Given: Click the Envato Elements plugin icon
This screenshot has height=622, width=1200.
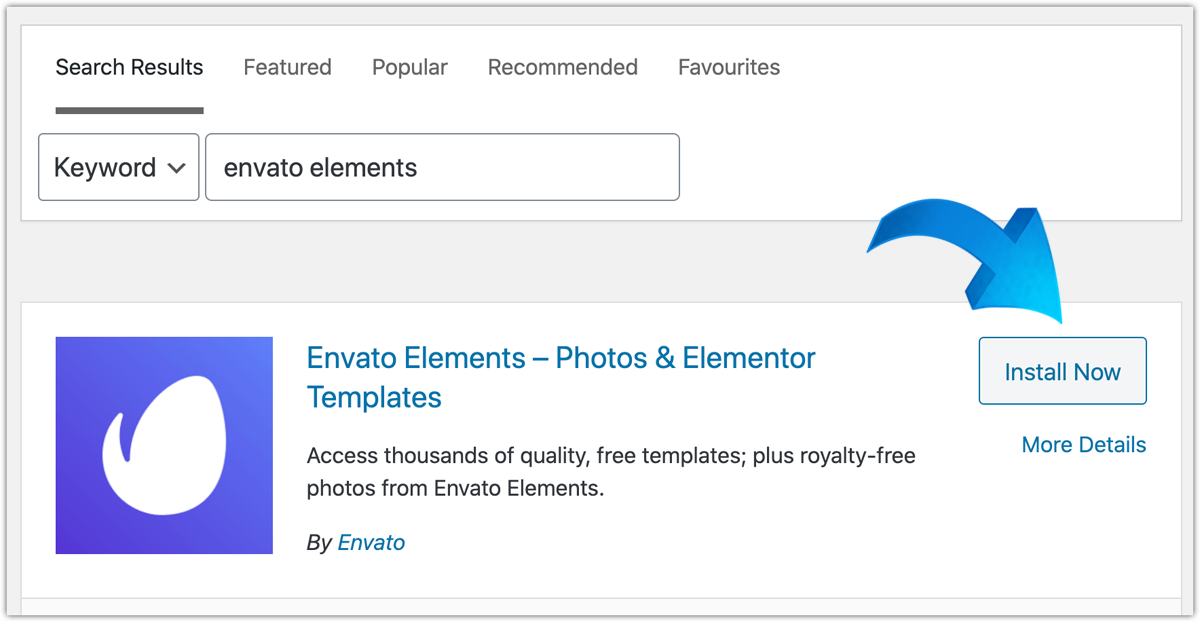Looking at the screenshot, I should 164,445.
